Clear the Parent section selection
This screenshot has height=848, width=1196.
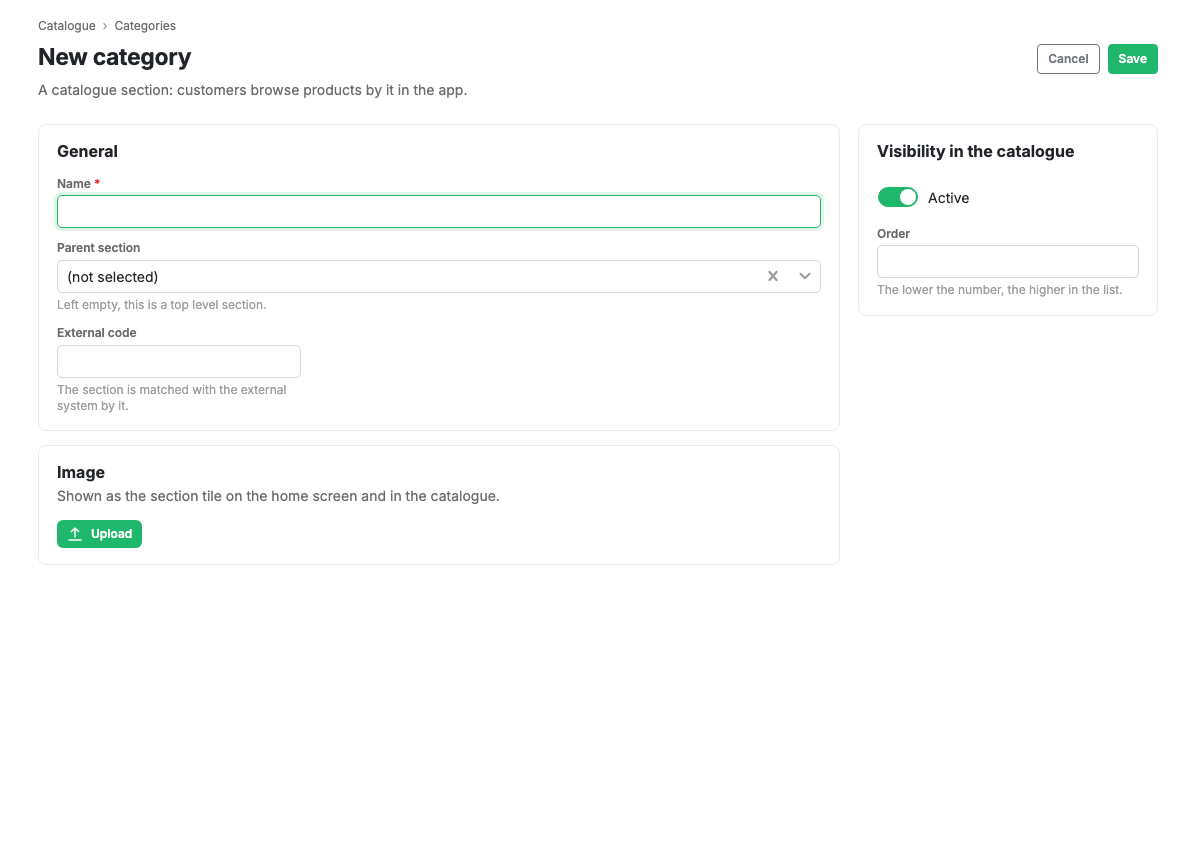click(773, 277)
